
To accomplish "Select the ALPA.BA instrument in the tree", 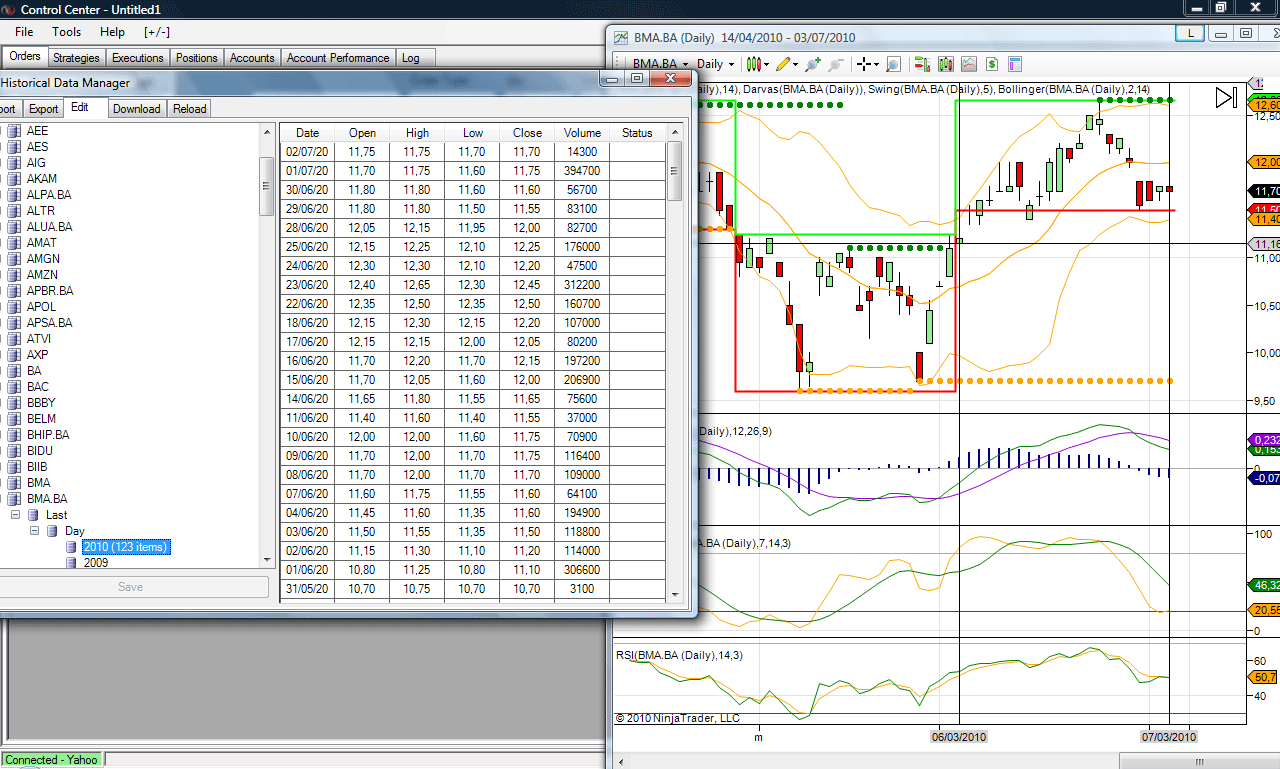I will tap(49, 195).
